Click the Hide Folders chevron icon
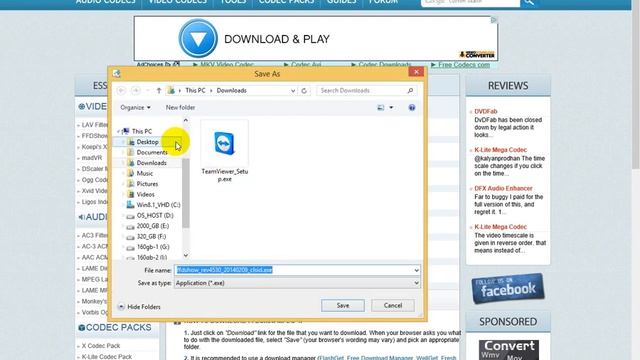Viewport: 640px width, 360px height. pos(121,307)
